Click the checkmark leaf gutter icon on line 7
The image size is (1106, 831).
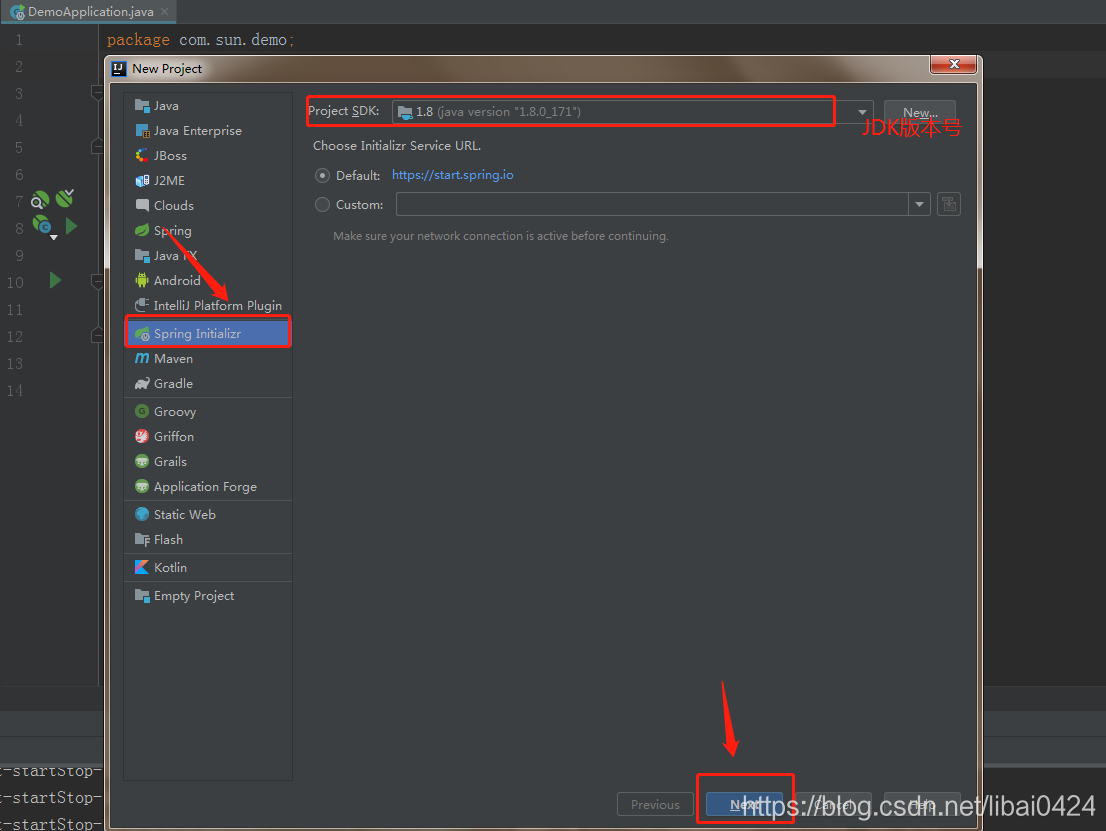[65, 198]
